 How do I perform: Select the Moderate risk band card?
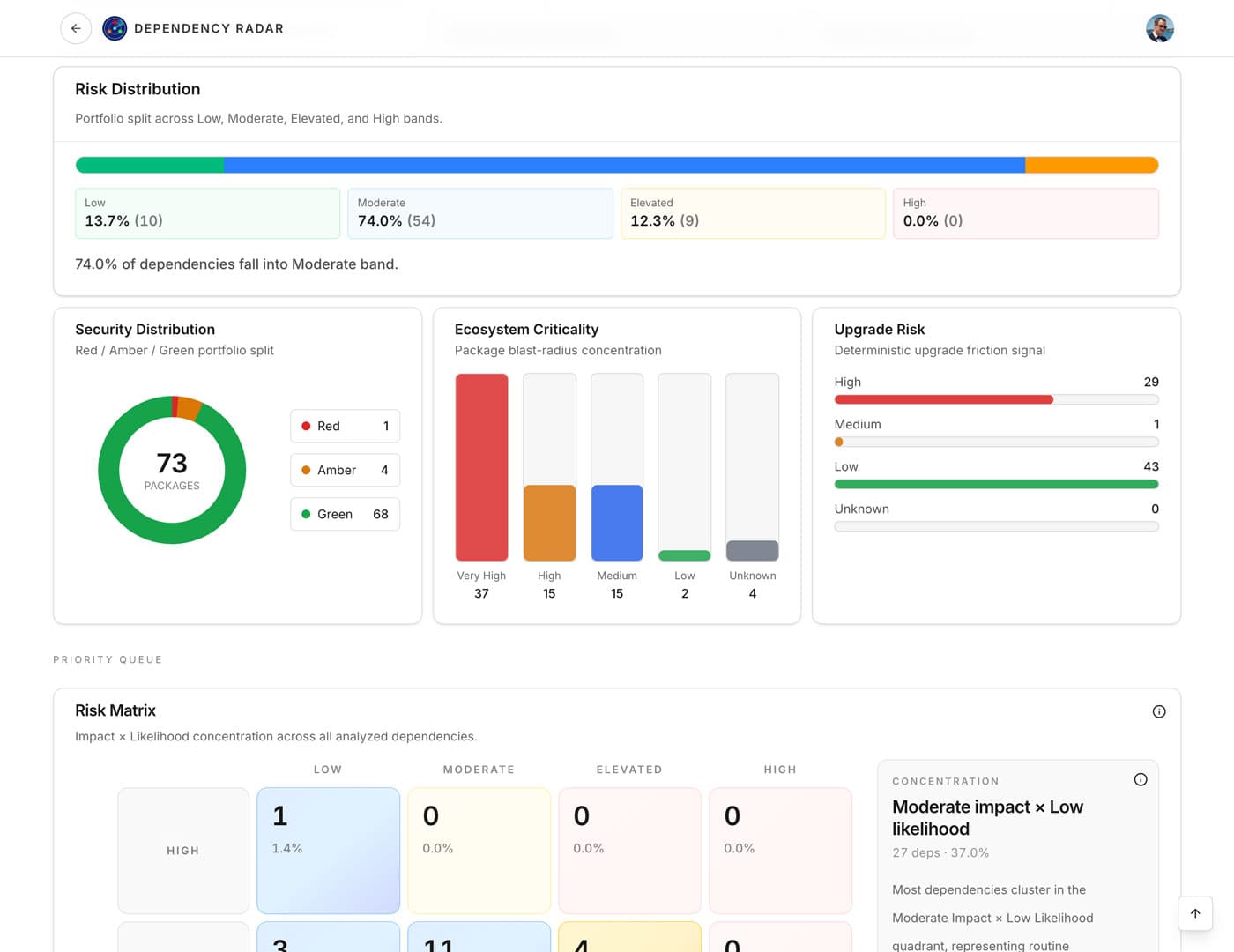coord(480,213)
